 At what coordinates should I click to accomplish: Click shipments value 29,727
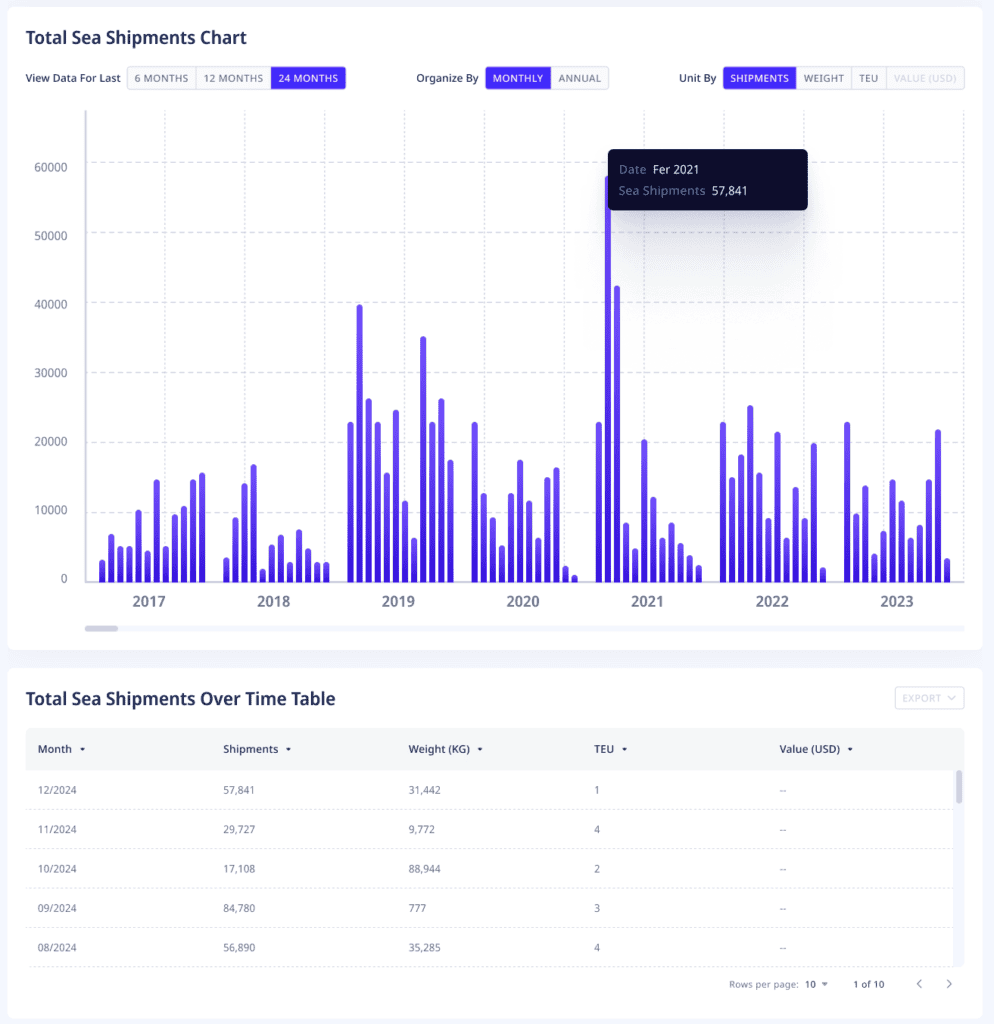tap(239, 829)
